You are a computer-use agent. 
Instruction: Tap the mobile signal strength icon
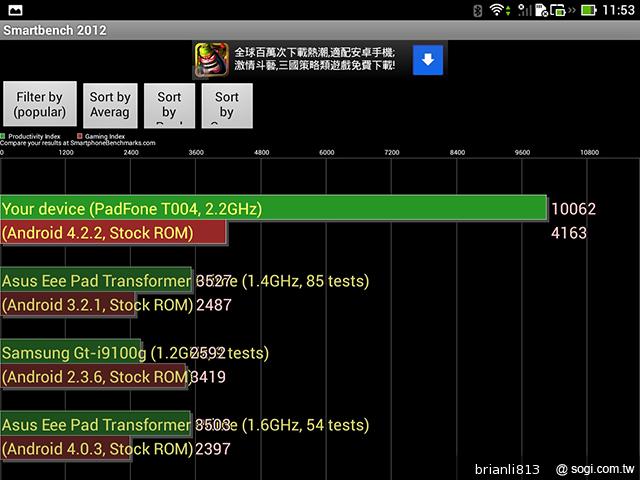click(524, 10)
